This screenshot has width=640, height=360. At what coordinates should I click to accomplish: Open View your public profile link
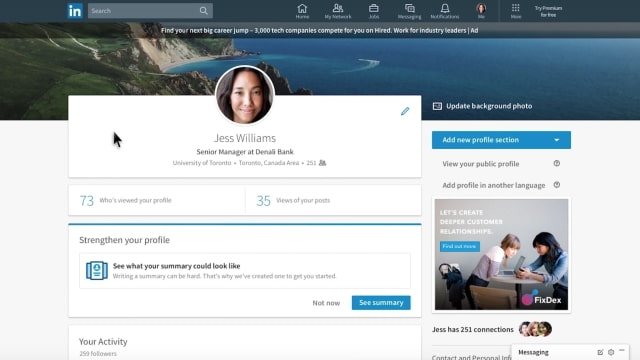481,164
